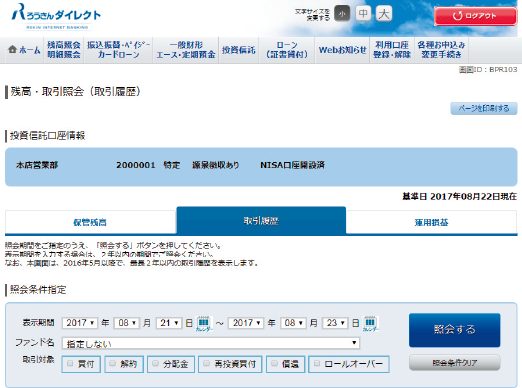522x388 pixels.
Task: Select the 取引履歴 tab
Action: [261, 221]
